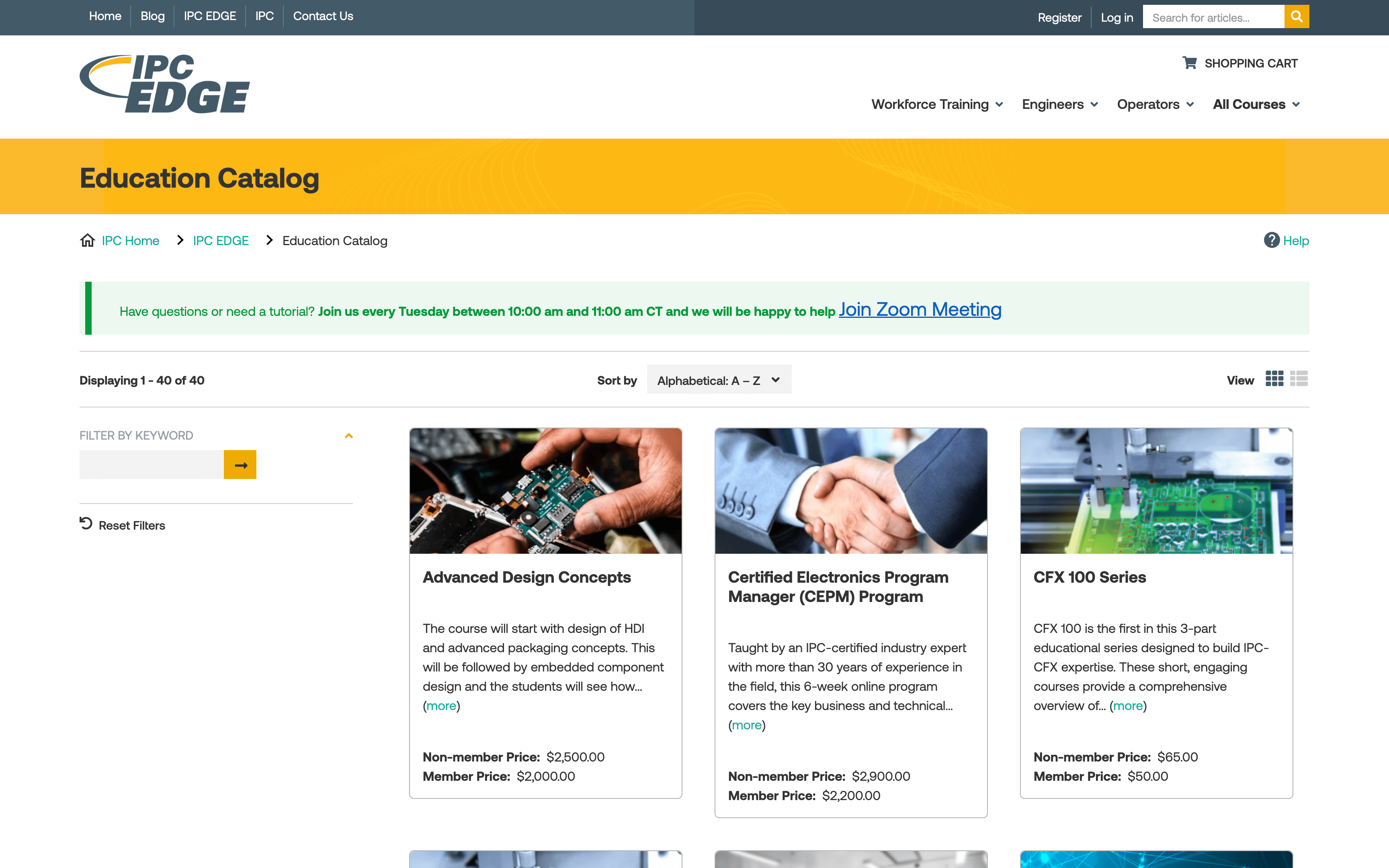Open the shopping cart icon
This screenshot has height=868, width=1389.
[1189, 63]
